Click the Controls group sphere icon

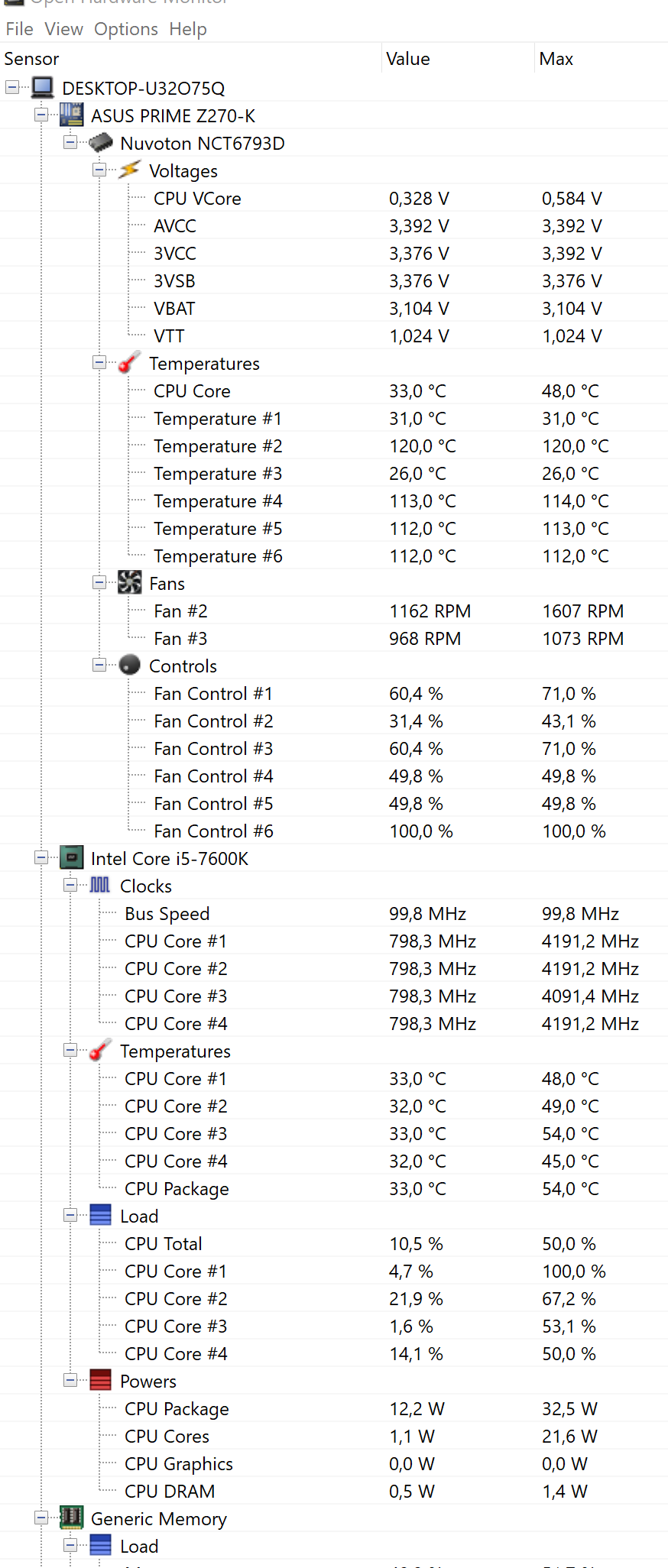pos(130,665)
